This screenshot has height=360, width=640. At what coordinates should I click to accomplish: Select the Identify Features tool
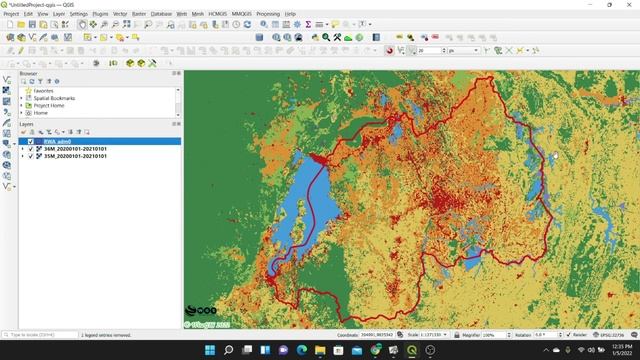[264, 24]
